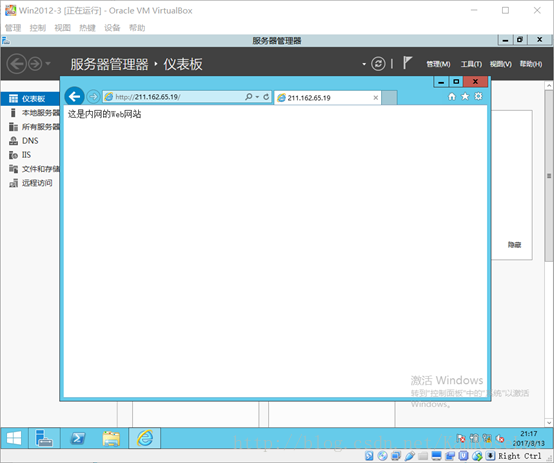Go back in Internet Explorer
The height and width of the screenshot is (463, 554).
74,96
